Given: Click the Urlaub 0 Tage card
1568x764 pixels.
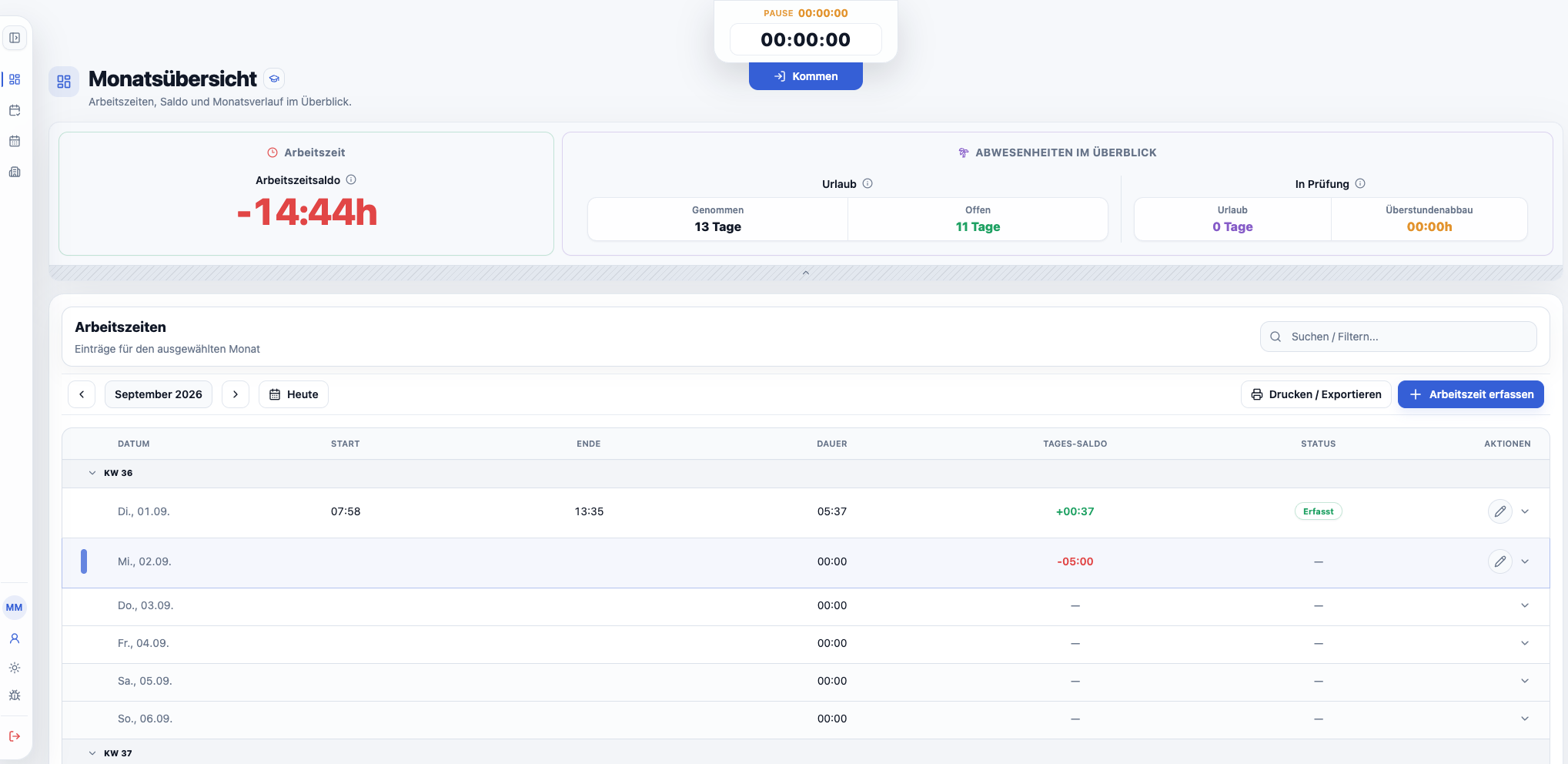Looking at the screenshot, I should click(x=1233, y=219).
